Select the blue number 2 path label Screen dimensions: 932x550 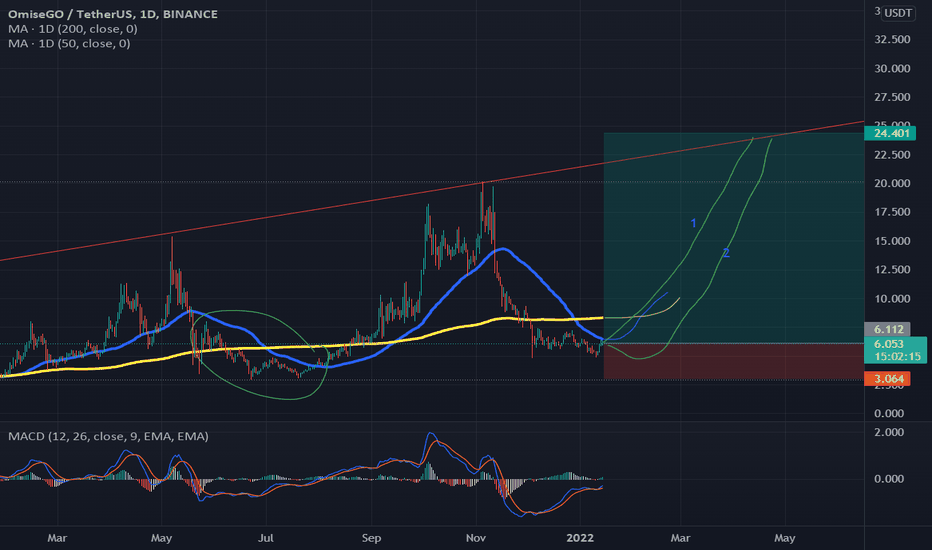click(726, 253)
